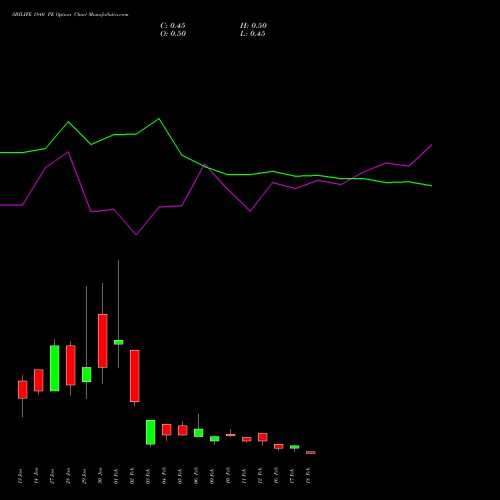Click the right end of the purple indicator line

pos(431,145)
